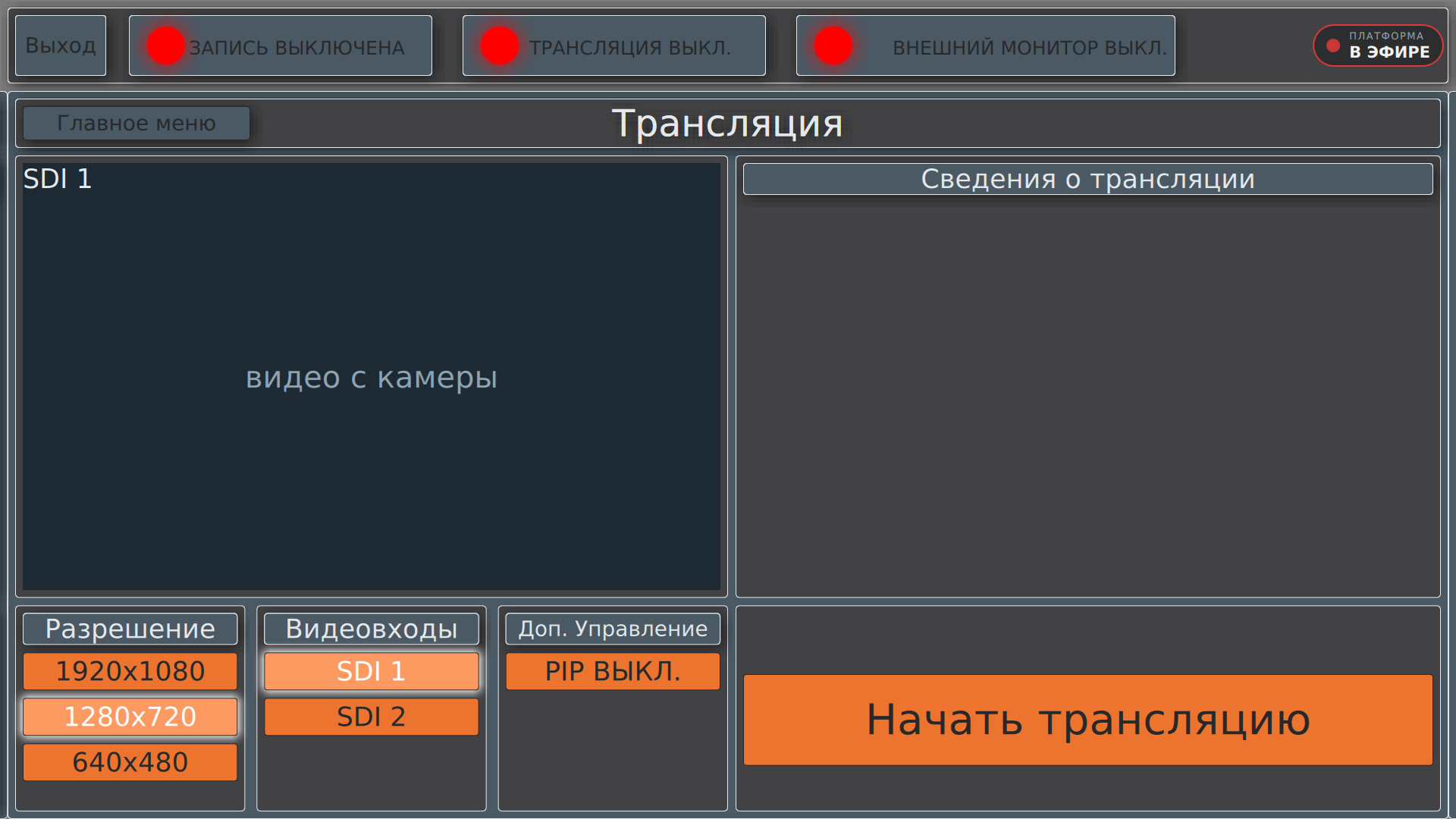Choose SDI 2 video input
The width and height of the screenshot is (1456, 819).
[372, 717]
